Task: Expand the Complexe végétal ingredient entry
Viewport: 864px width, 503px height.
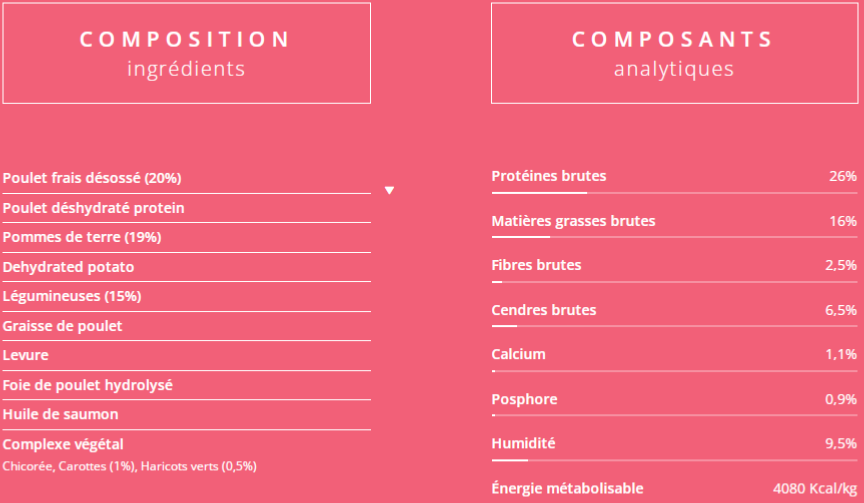Action: [x=63, y=444]
